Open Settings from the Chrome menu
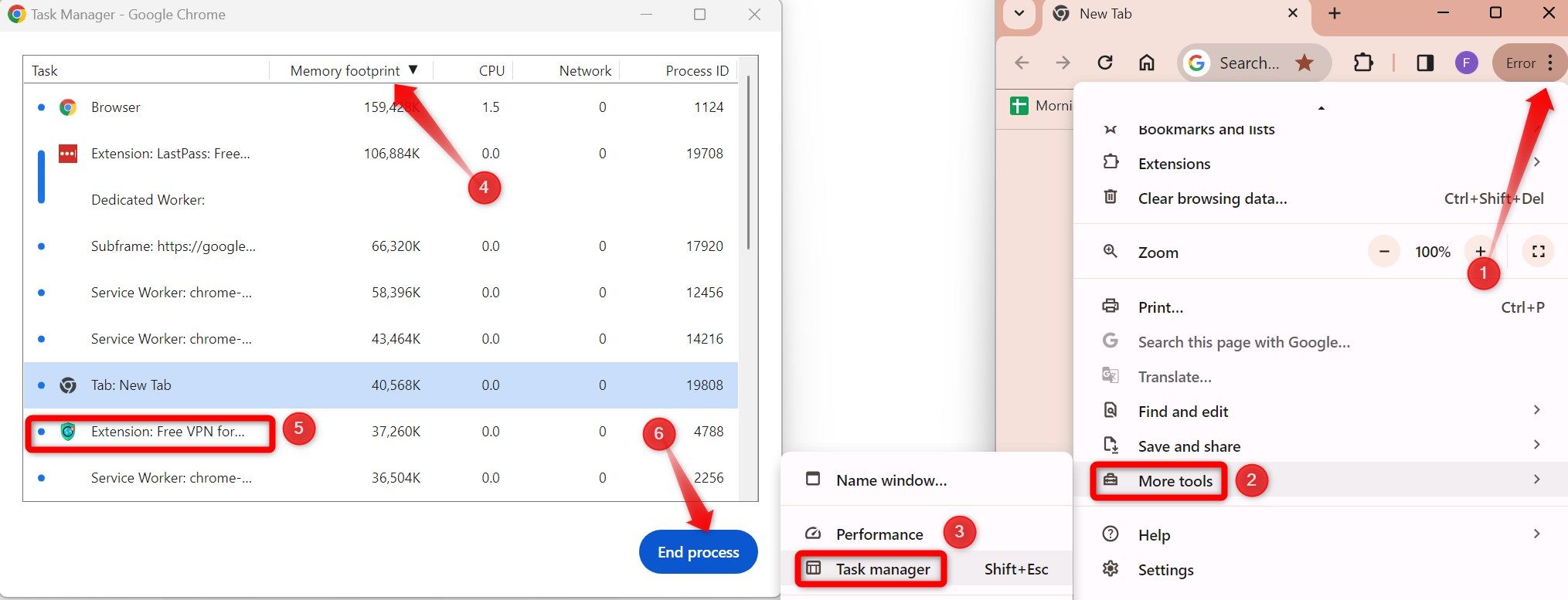Viewport: 1568px width, 600px height. [x=1321, y=569]
